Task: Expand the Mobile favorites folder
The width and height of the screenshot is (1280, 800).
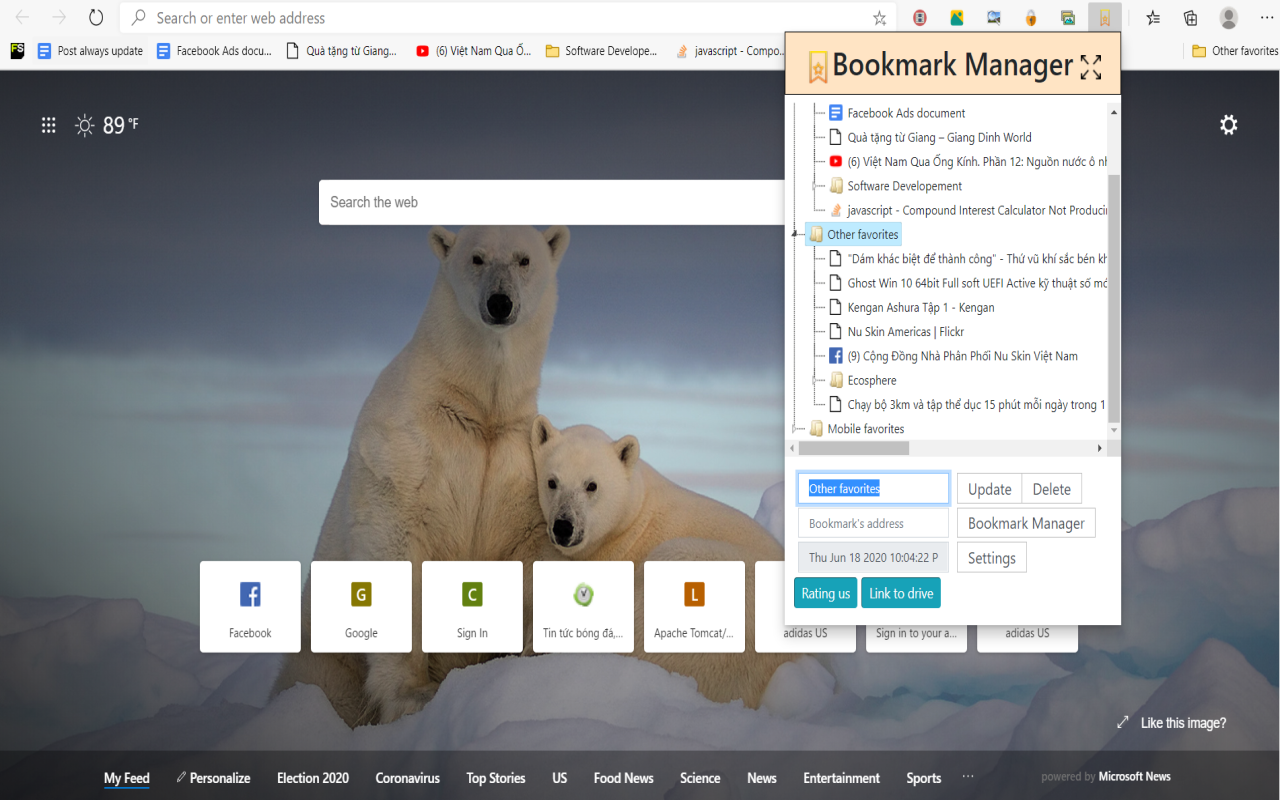Action: (796, 429)
